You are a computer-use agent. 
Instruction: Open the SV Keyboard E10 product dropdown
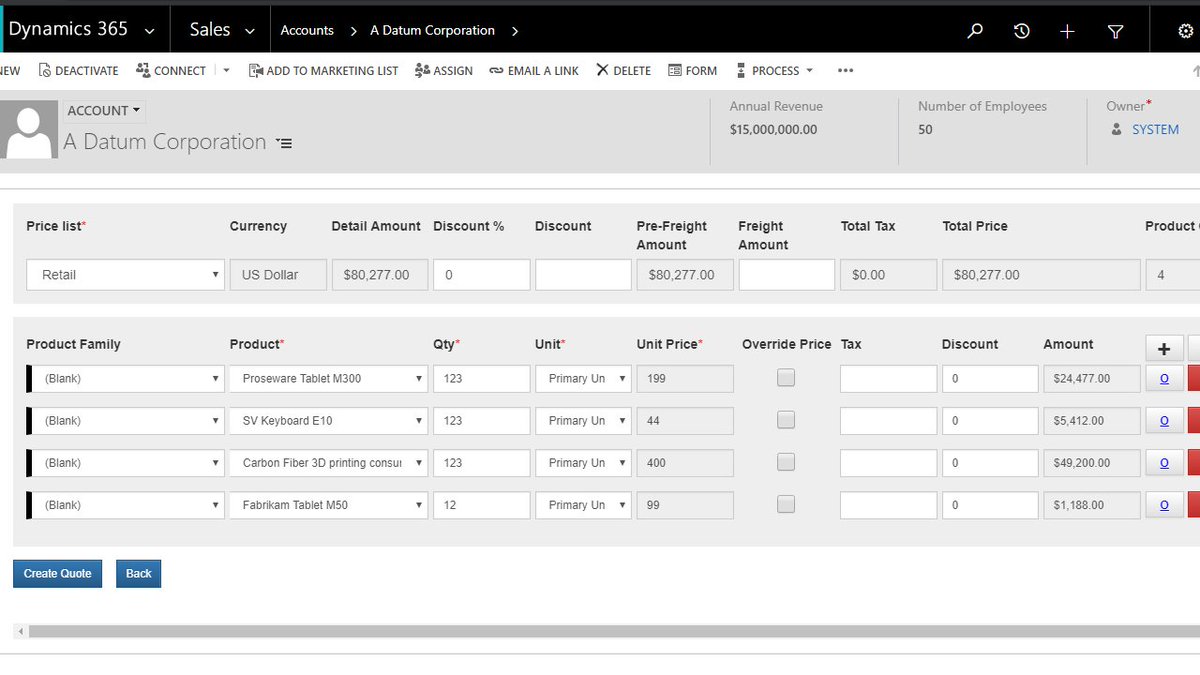click(x=329, y=421)
